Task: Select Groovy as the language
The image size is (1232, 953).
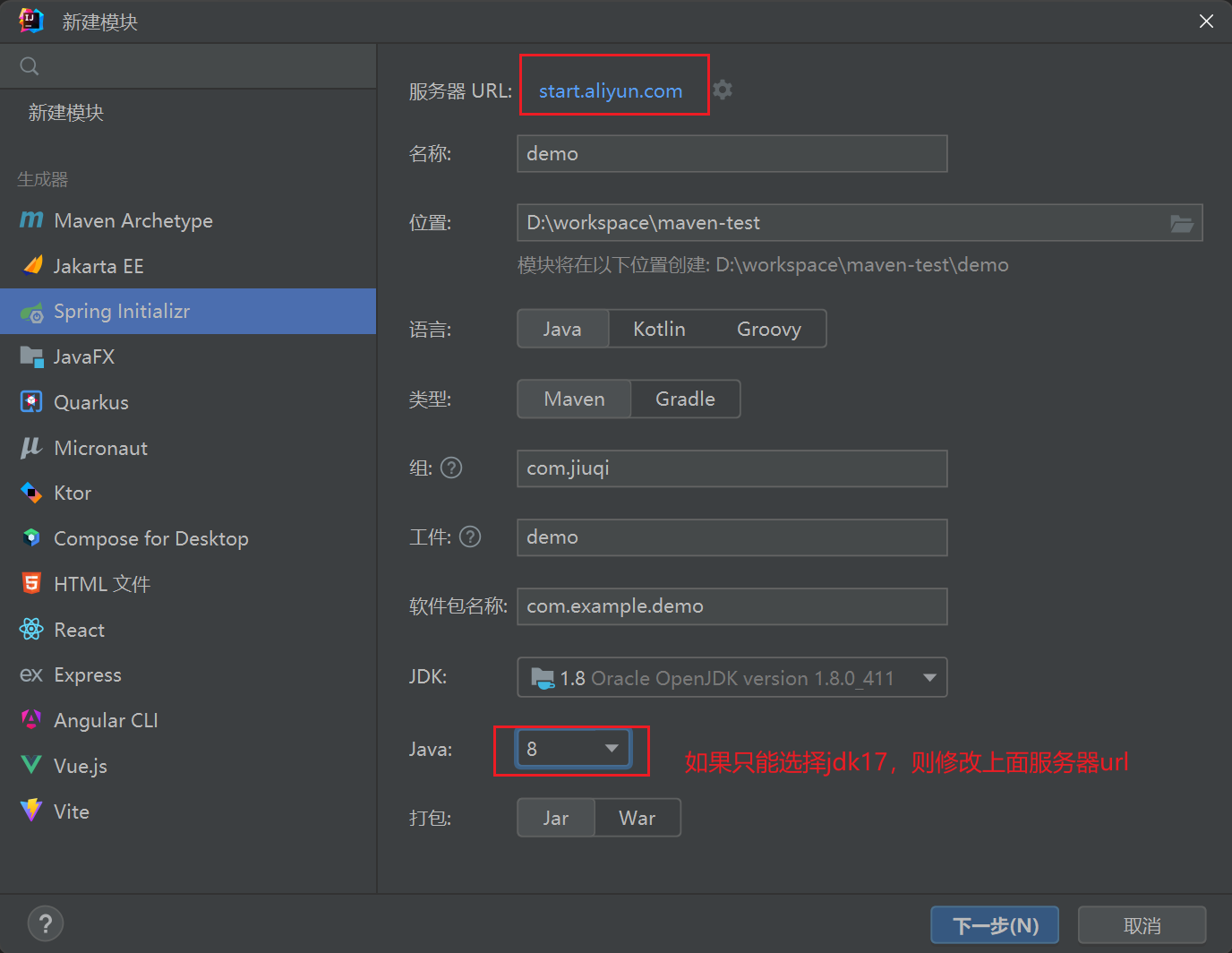Action: tap(768, 329)
